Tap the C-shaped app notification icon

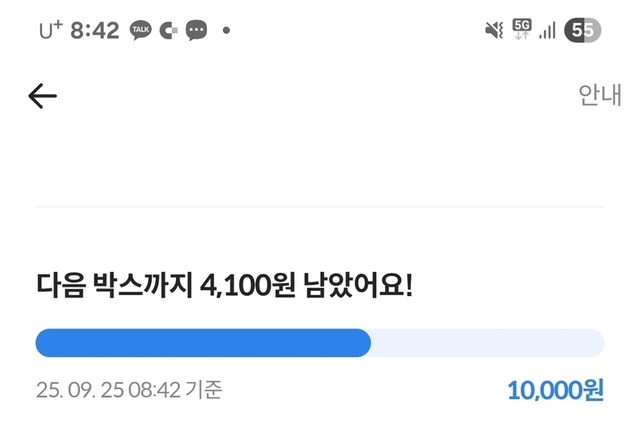point(168,31)
